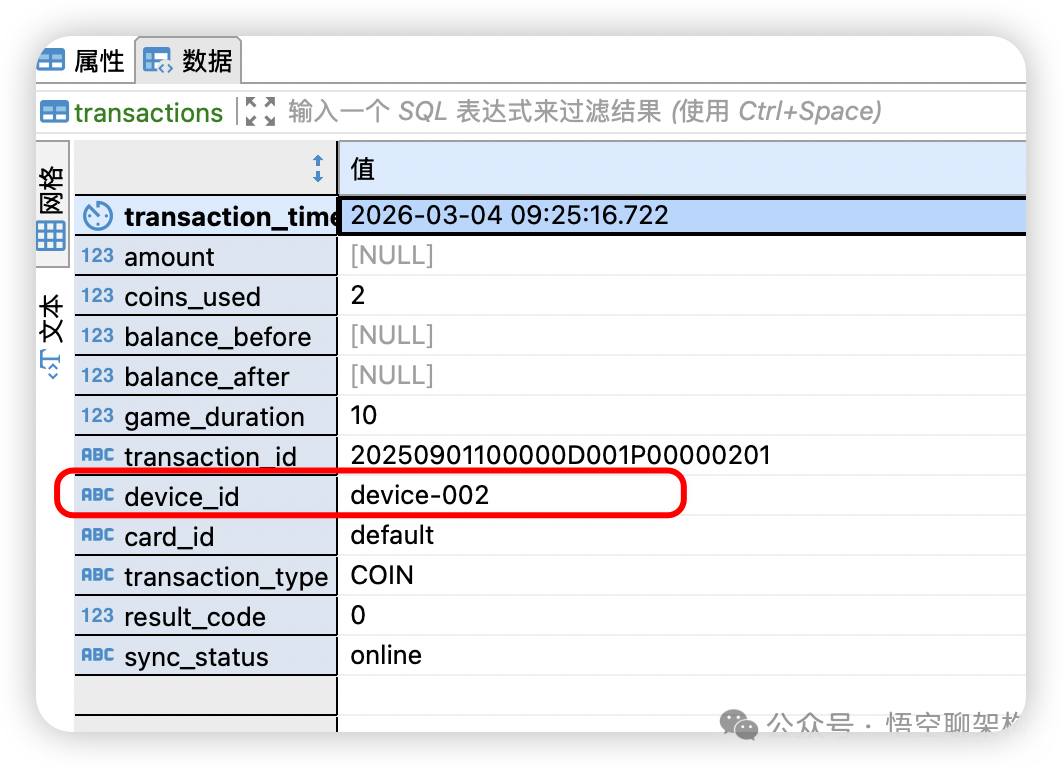The image size is (1062, 768).
Task: Click the ABC icon beside transaction_id
Action: coord(97,455)
